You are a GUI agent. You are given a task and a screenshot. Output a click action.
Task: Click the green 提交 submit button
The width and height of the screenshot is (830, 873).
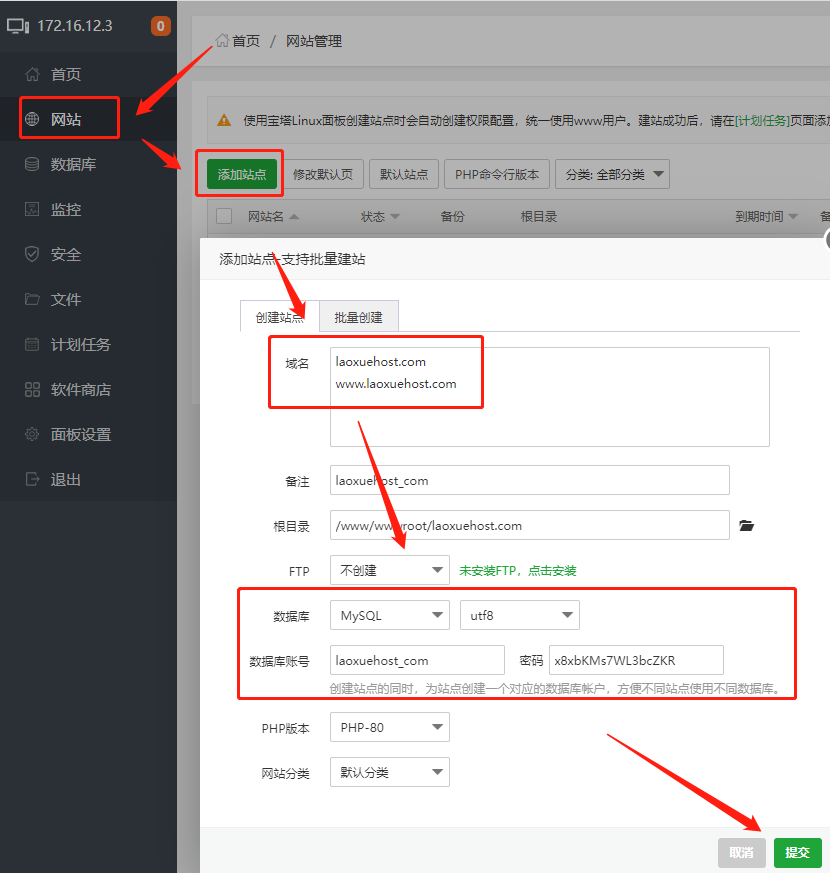tap(797, 852)
